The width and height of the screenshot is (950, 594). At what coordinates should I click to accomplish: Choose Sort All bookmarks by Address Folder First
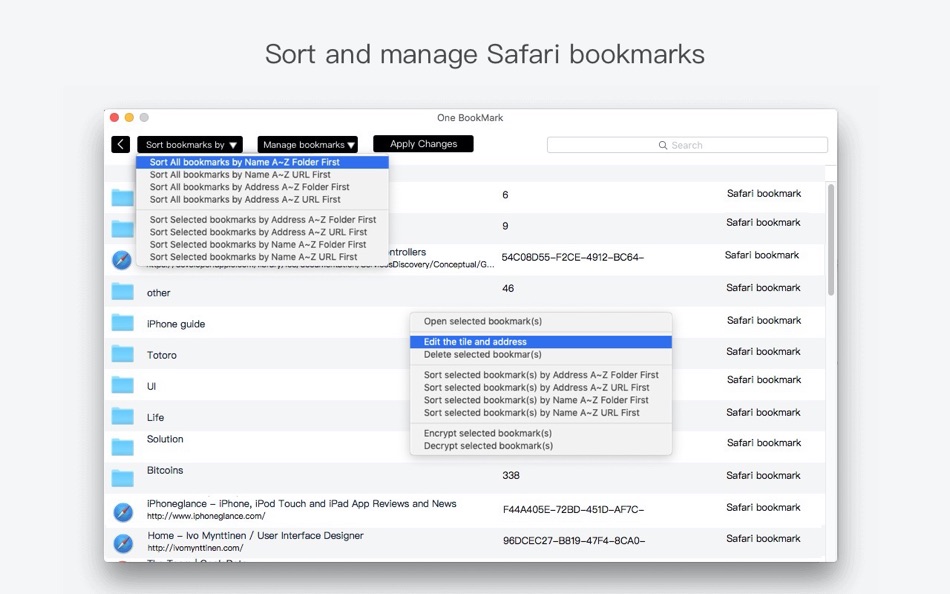(262, 187)
